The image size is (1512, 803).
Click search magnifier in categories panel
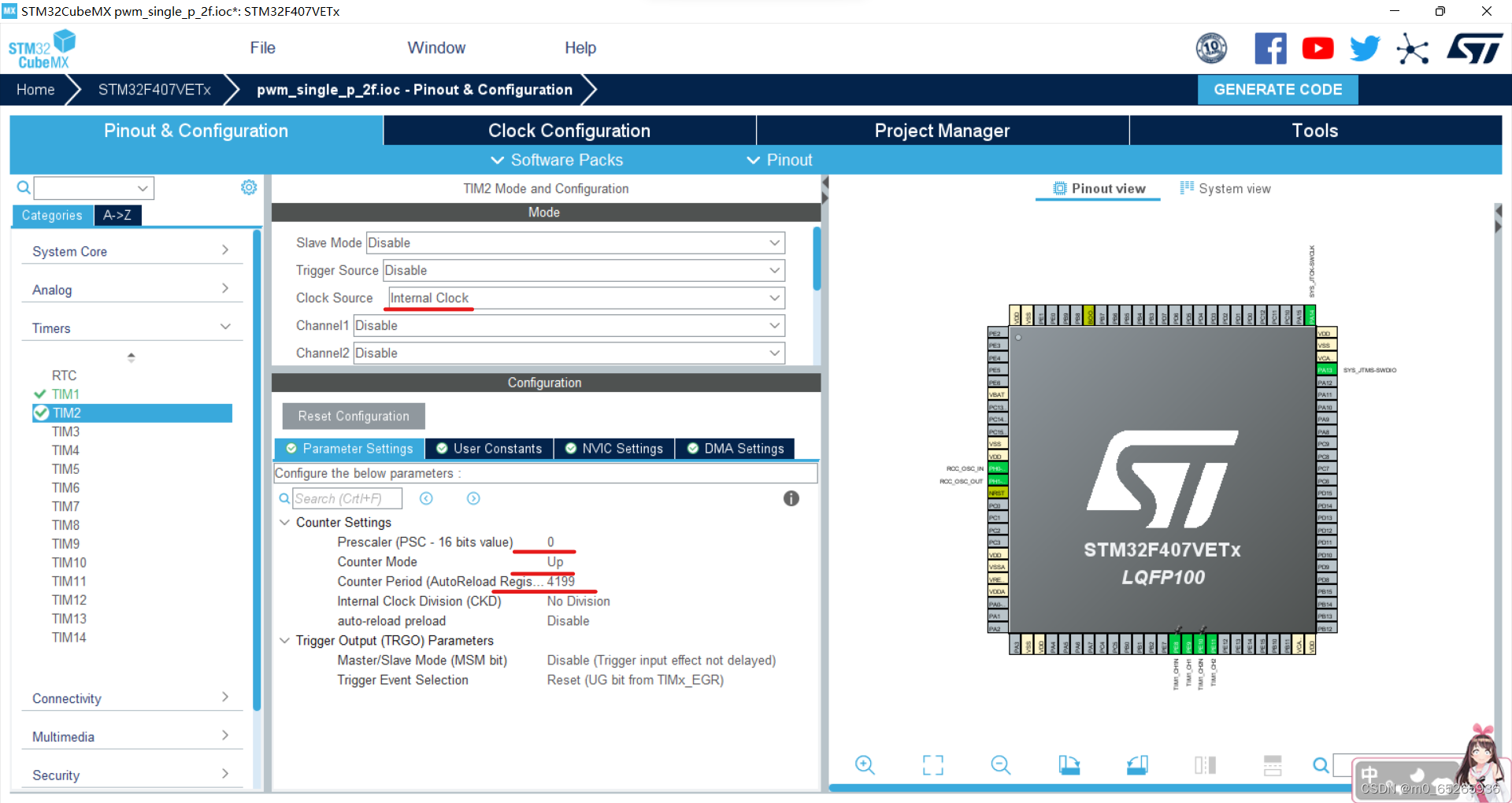[24, 187]
